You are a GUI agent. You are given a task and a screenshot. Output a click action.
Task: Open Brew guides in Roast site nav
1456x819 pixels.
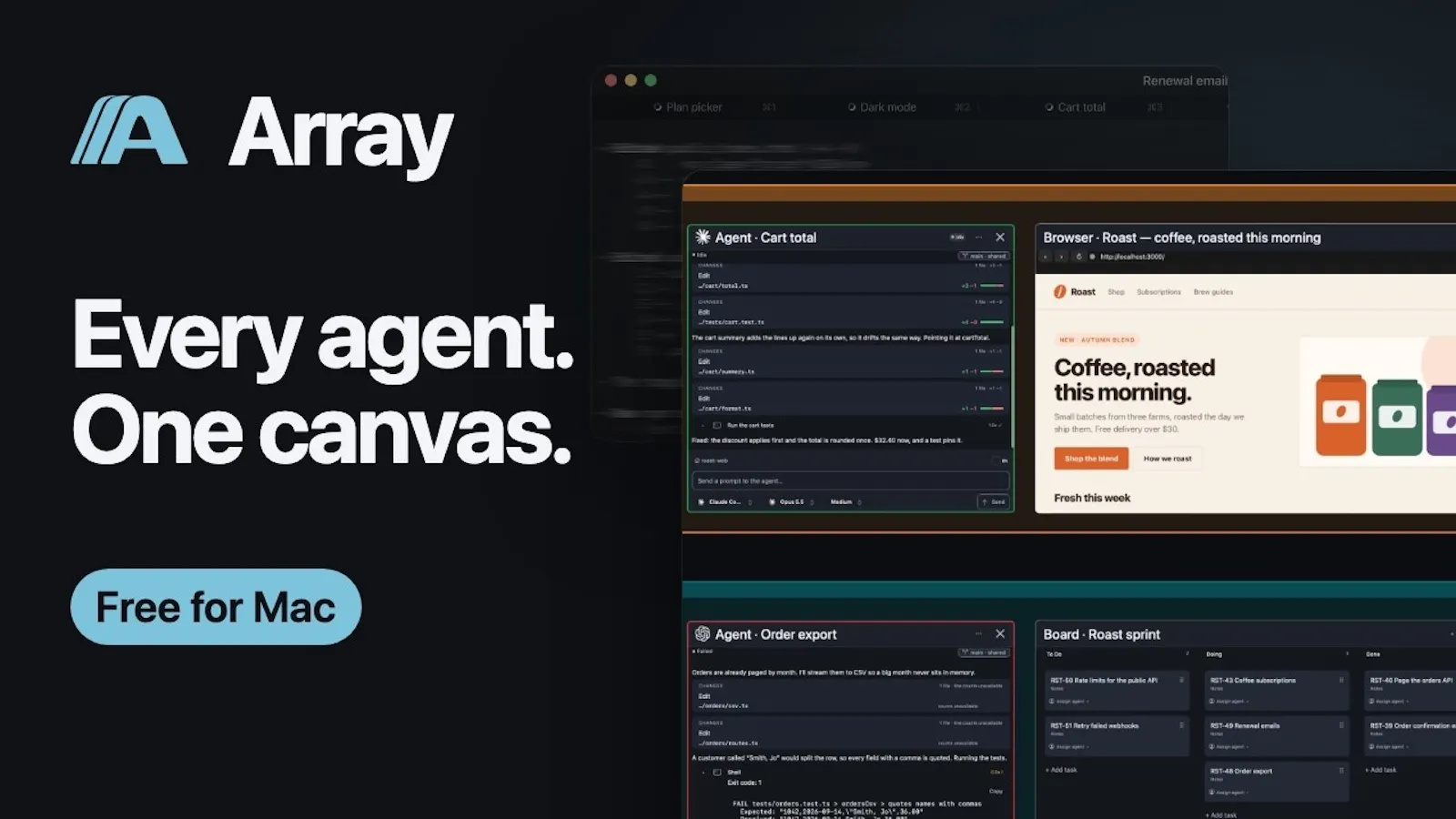(1213, 292)
